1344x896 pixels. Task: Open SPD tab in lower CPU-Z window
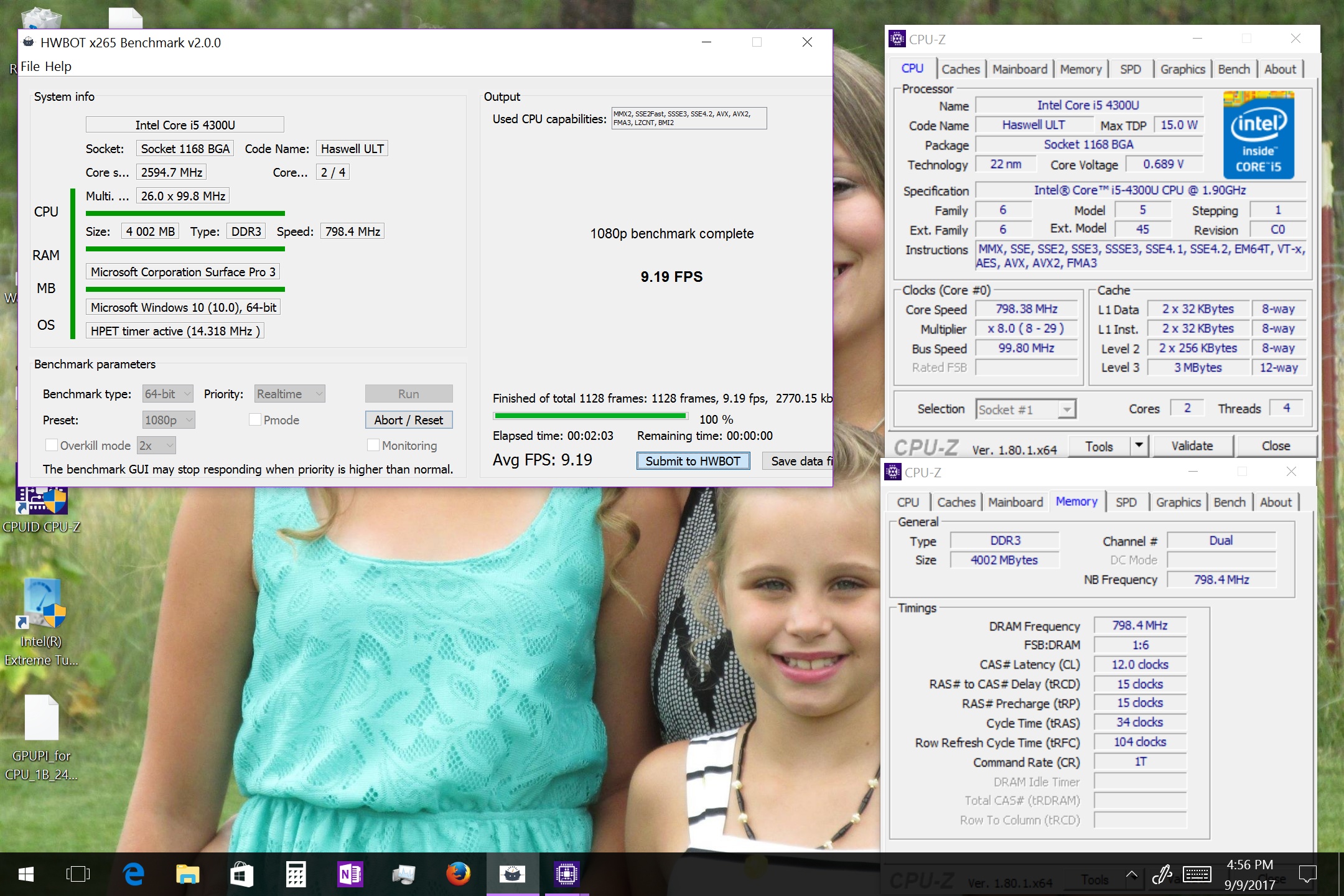point(1126,502)
